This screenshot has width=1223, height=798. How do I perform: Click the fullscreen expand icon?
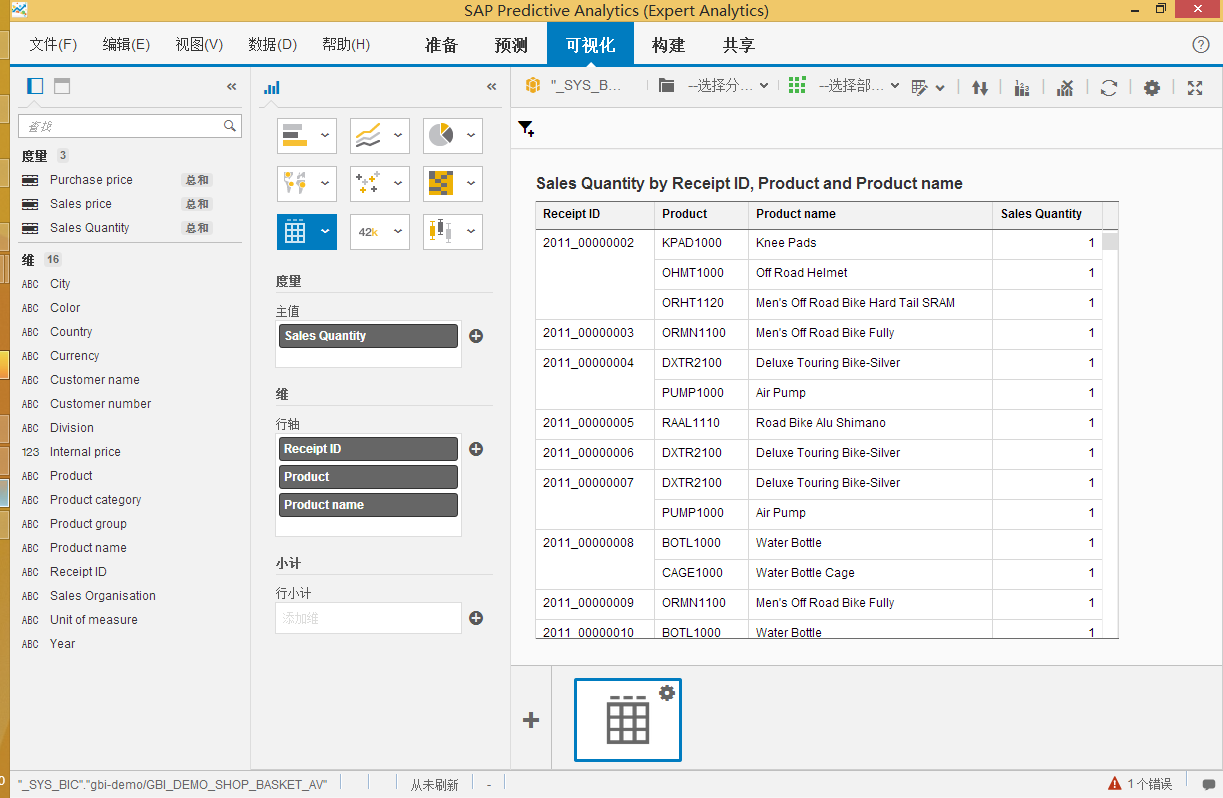point(1195,87)
